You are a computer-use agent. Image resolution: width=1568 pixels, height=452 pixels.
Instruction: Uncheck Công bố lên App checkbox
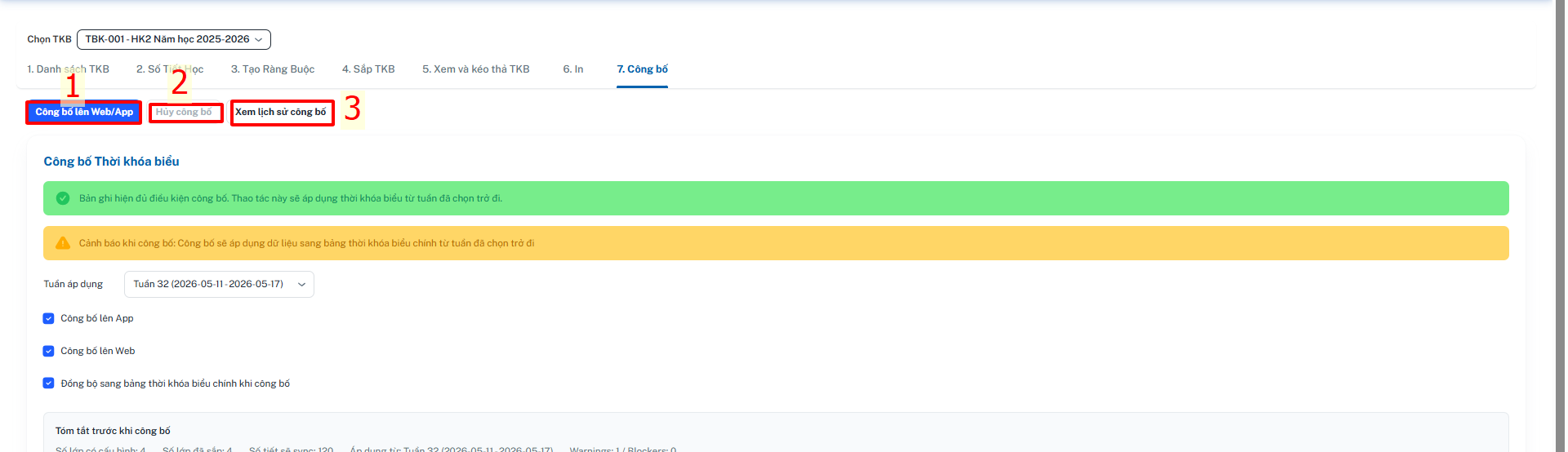click(48, 318)
